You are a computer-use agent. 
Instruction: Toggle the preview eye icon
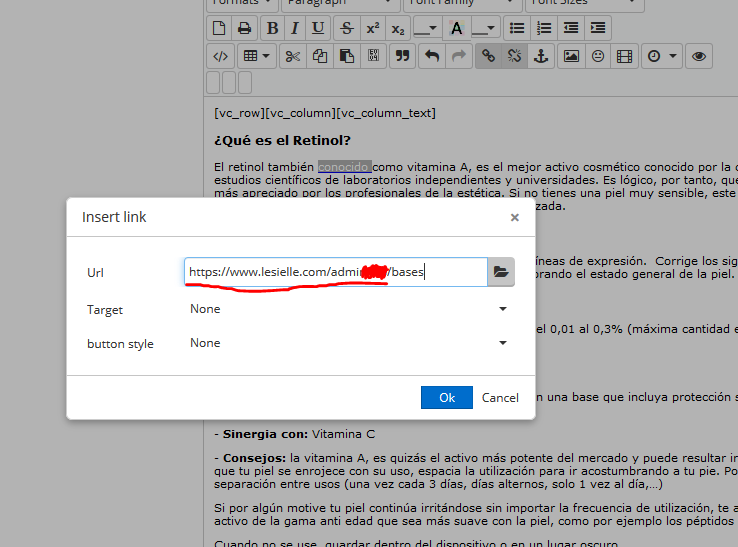pyautogui.click(x=699, y=56)
